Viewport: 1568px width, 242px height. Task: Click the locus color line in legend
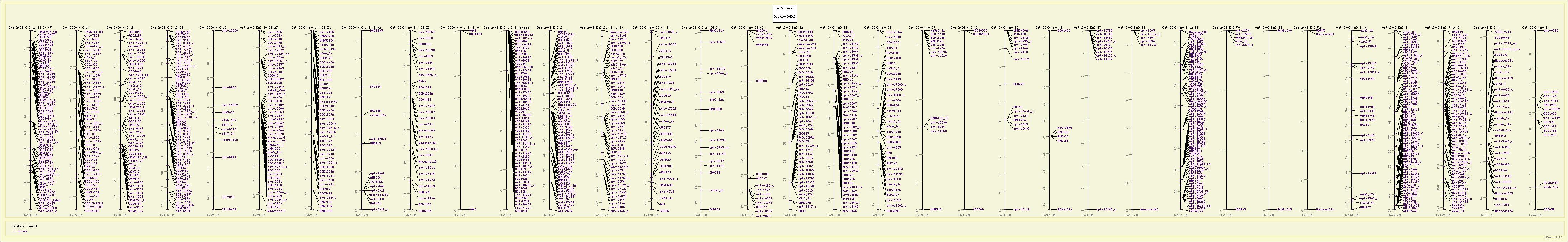15,232
